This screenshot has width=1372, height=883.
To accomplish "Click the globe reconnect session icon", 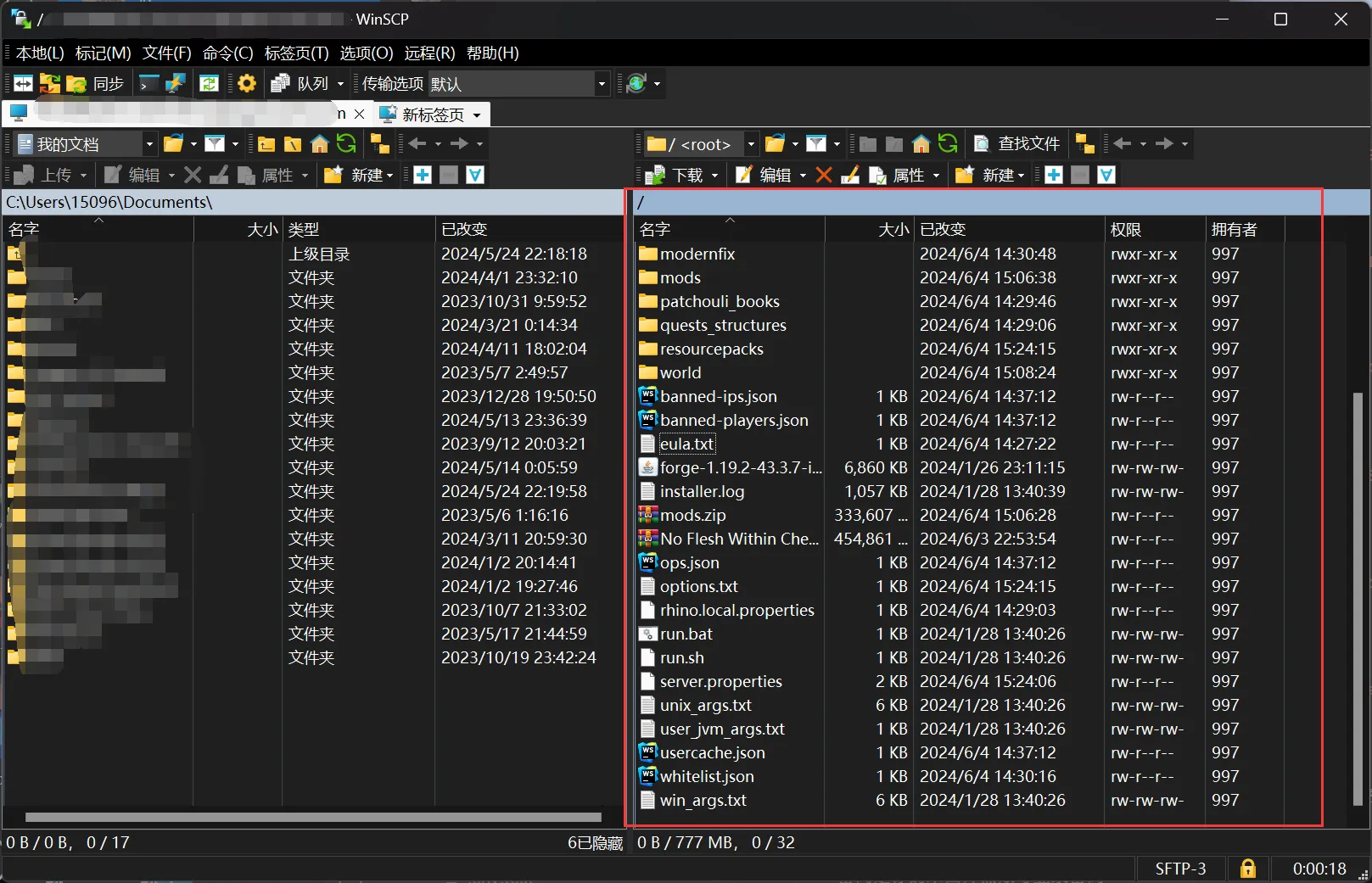I will coord(637,83).
